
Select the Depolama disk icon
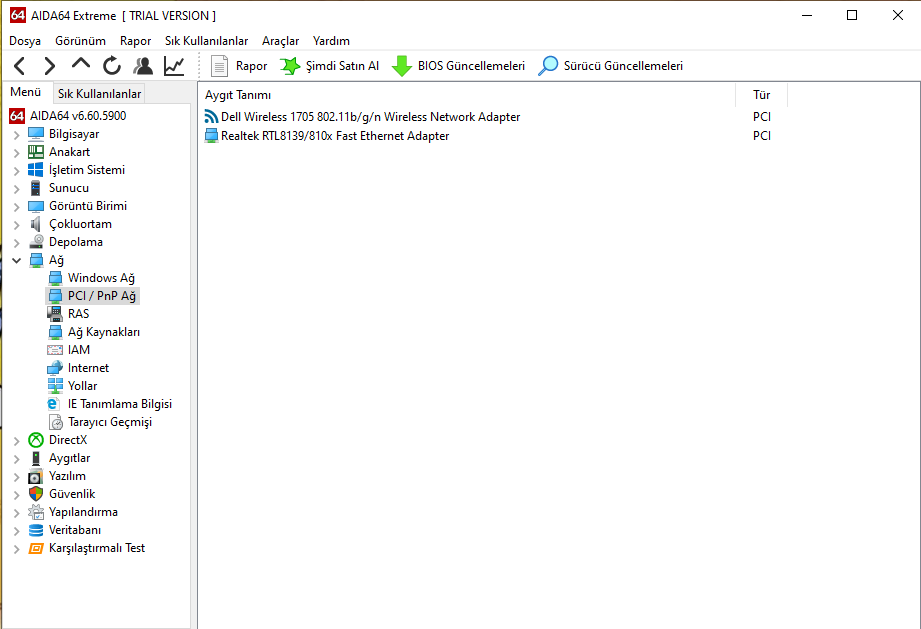pyautogui.click(x=36, y=242)
